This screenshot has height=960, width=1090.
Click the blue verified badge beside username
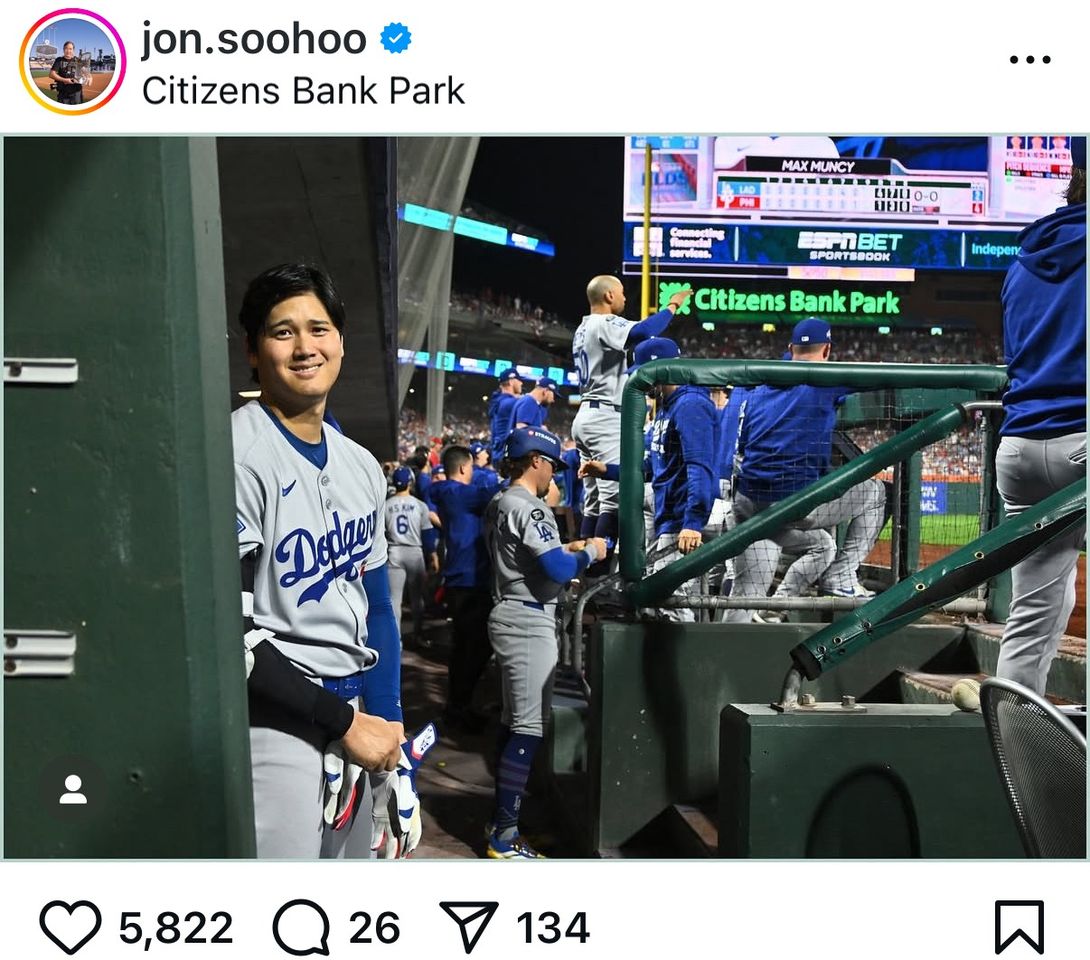pos(396,39)
